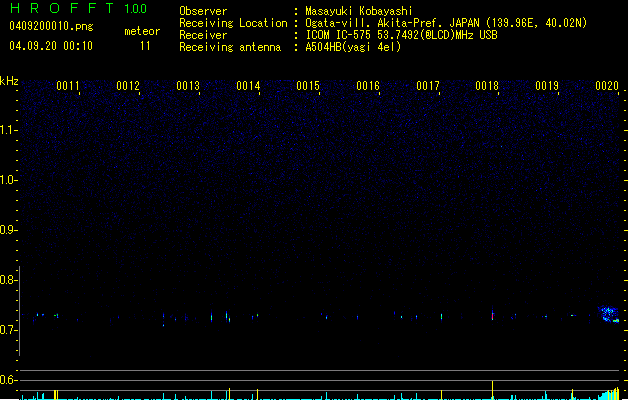The height and width of the screenshot is (400, 629).
Task: Select time marker 0011
Action: point(68,86)
